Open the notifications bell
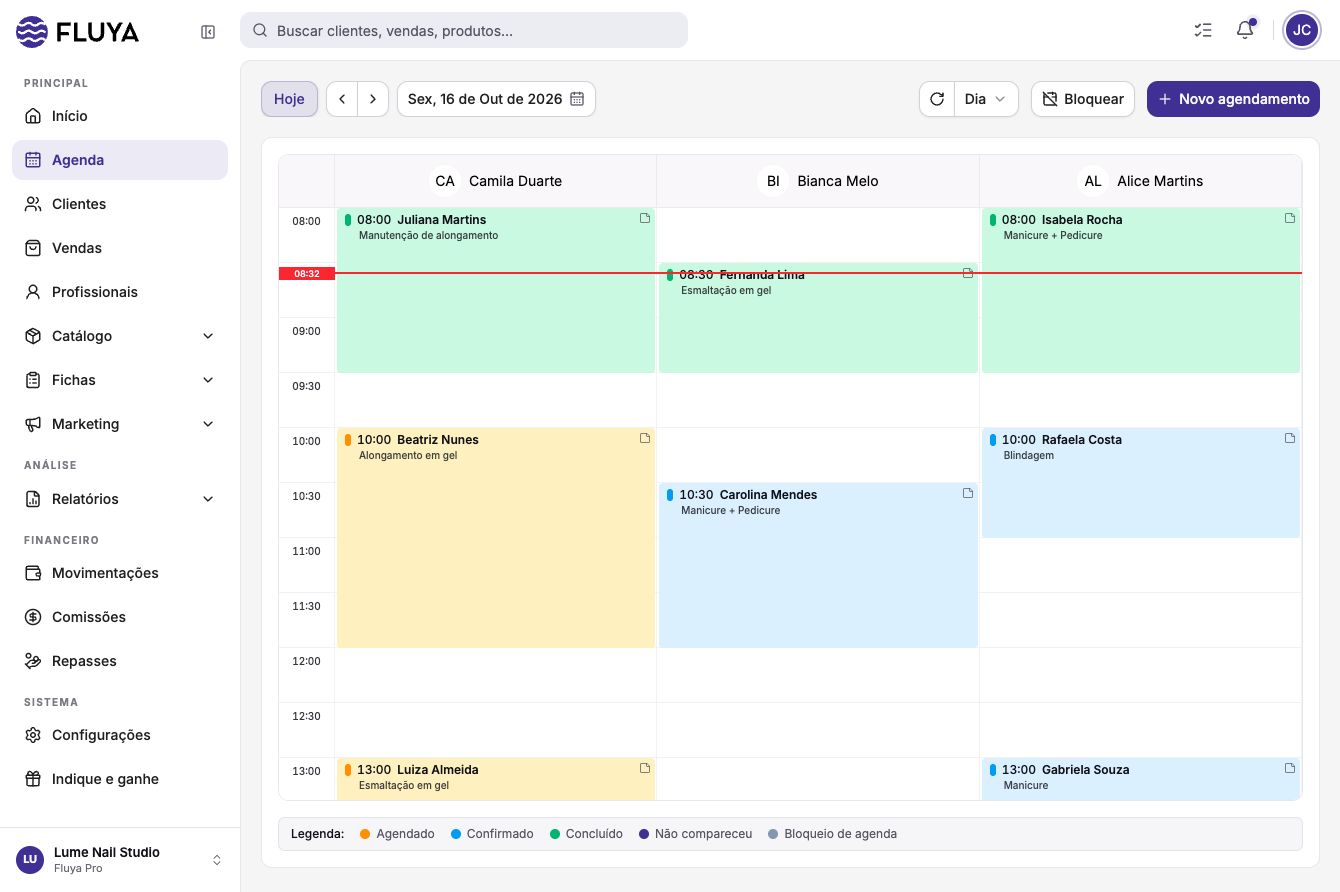1340x892 pixels. click(x=1245, y=30)
